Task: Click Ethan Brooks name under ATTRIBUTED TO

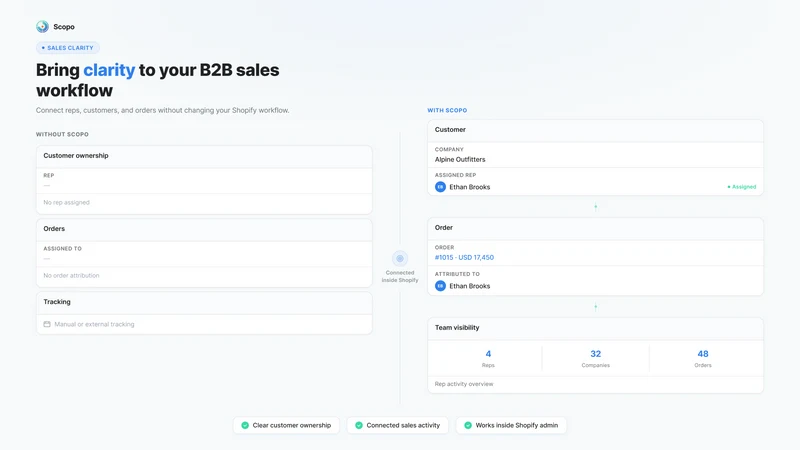Action: coord(470,286)
